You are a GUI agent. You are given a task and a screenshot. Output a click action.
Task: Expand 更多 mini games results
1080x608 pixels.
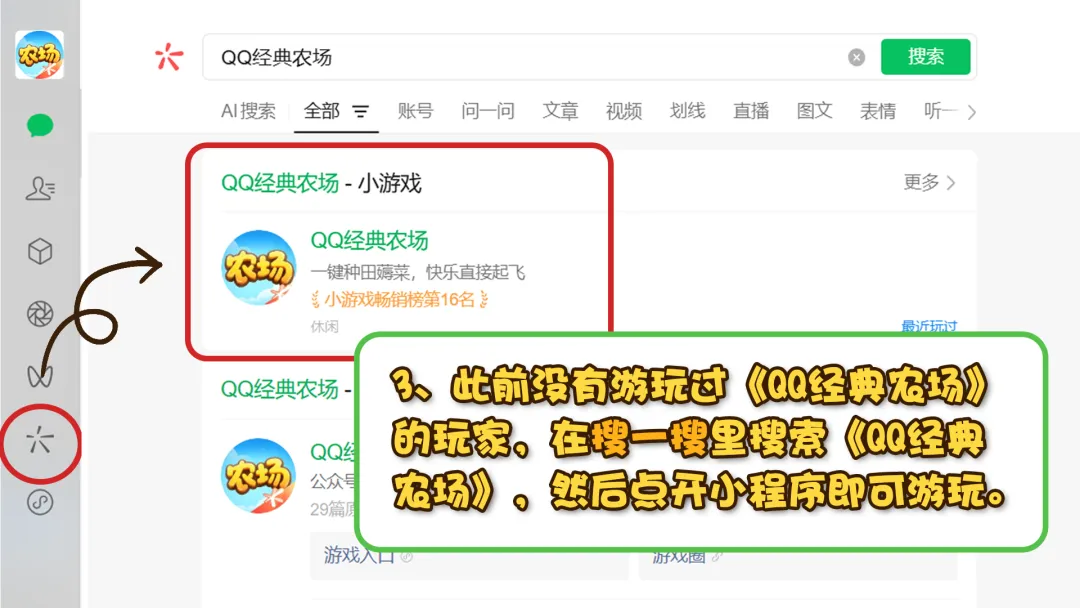click(929, 182)
